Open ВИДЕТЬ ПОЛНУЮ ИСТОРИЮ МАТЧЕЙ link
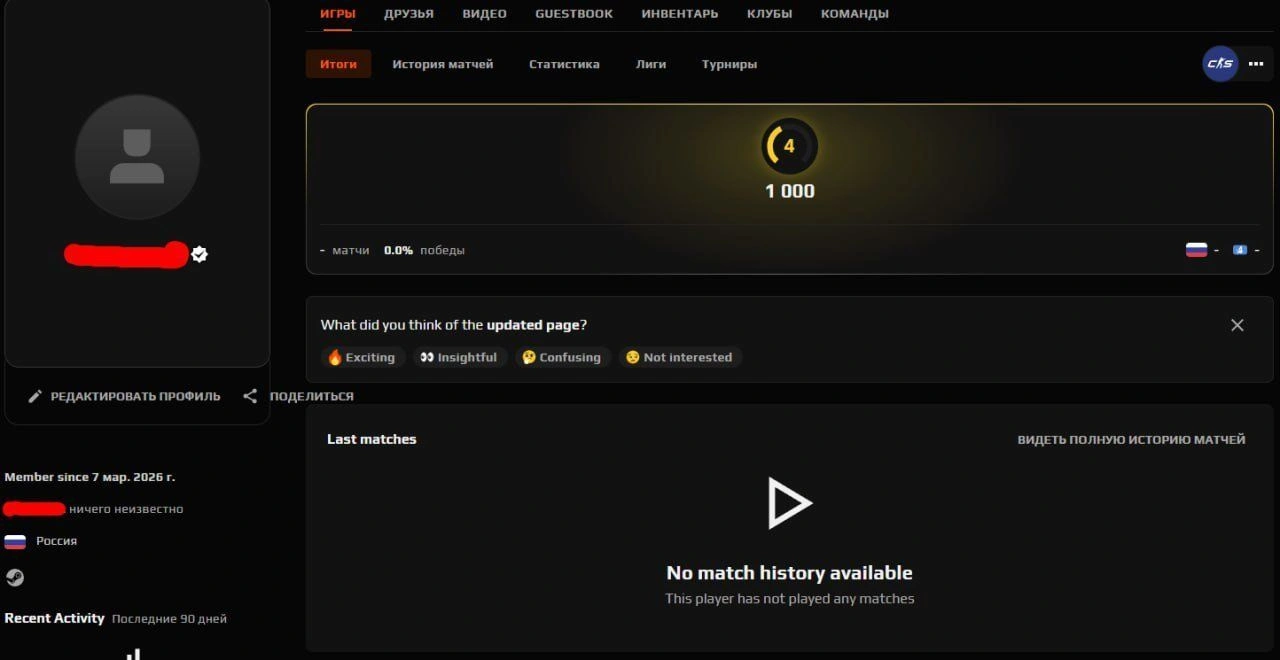Viewport: 1280px width, 660px height. point(1131,439)
